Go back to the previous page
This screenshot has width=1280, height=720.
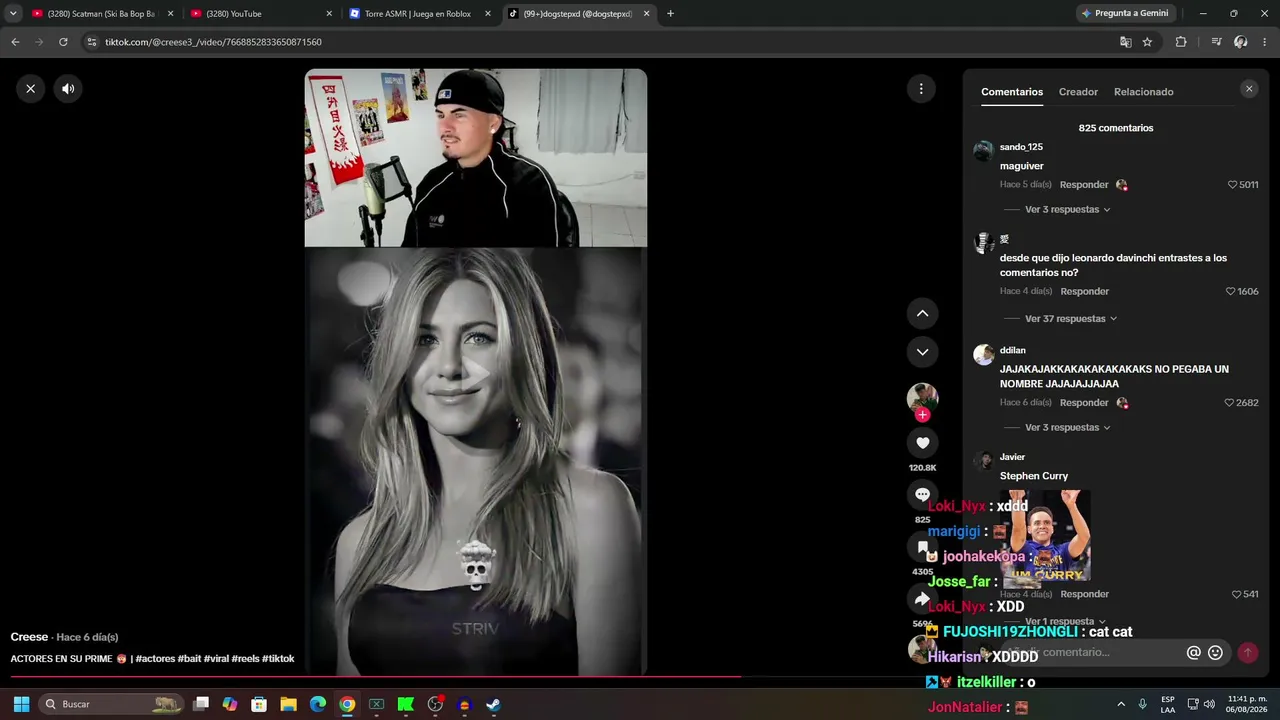(15, 42)
